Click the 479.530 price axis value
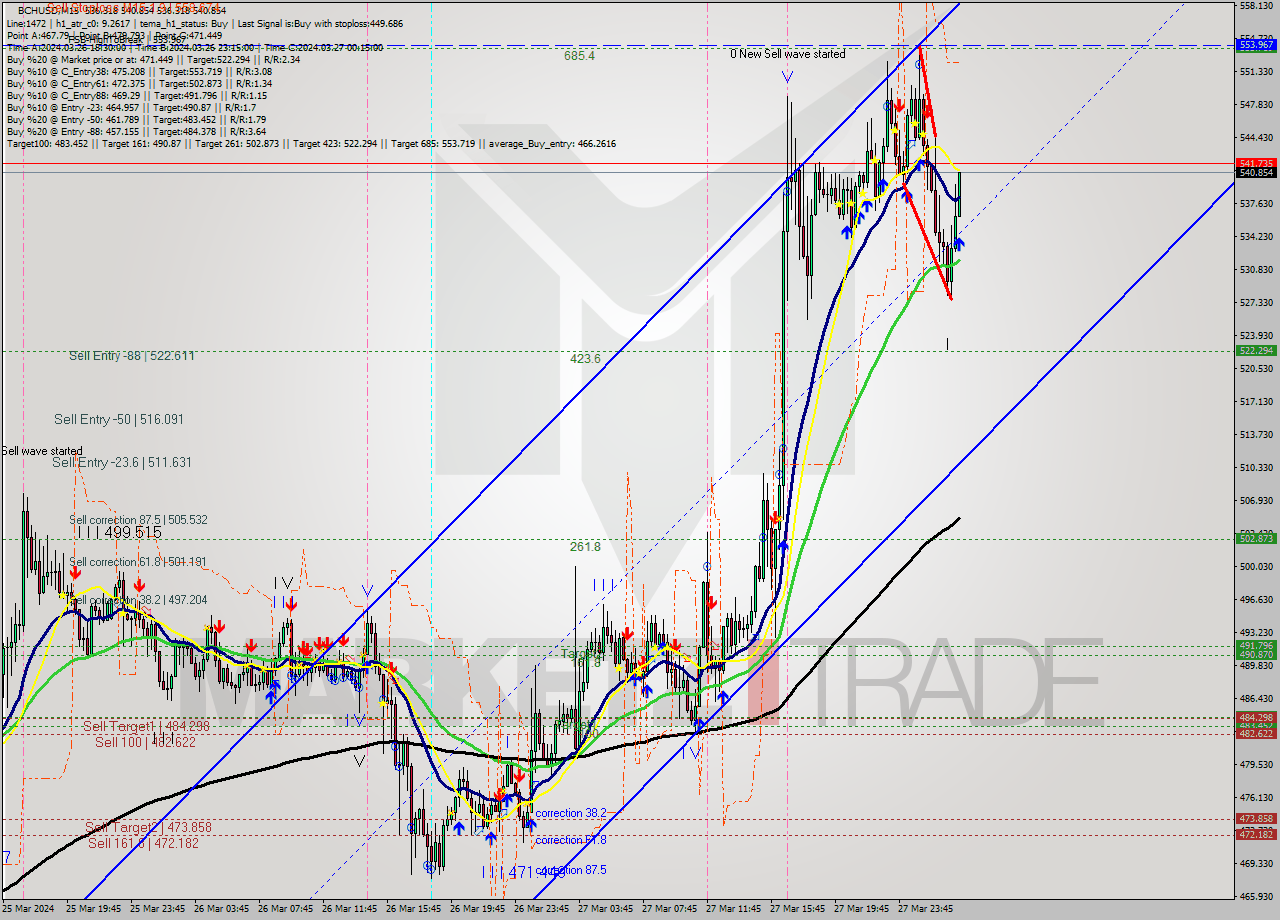Screen dimensions: 1280x920 point(1257,764)
